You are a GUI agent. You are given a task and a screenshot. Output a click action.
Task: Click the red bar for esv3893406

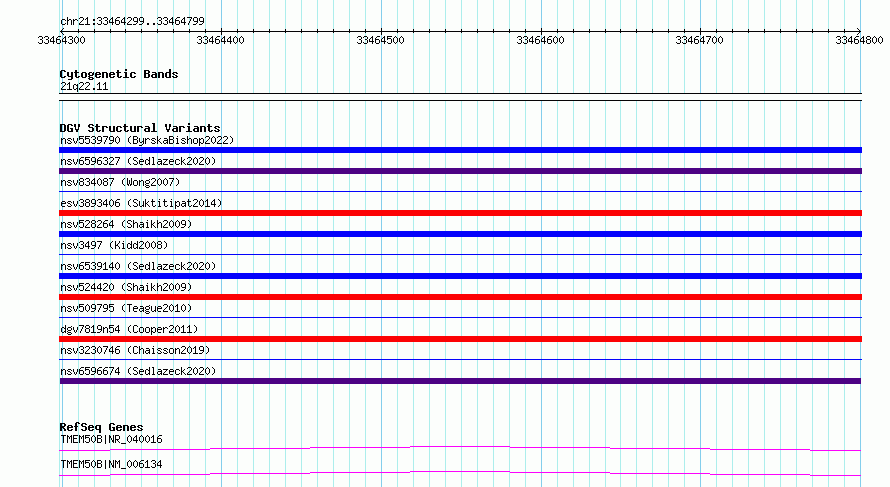(460, 213)
